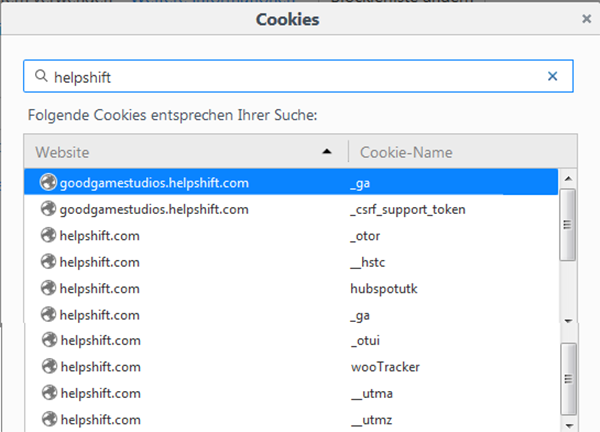Click the _otor cookie name
The height and width of the screenshot is (432, 600).
(365, 236)
